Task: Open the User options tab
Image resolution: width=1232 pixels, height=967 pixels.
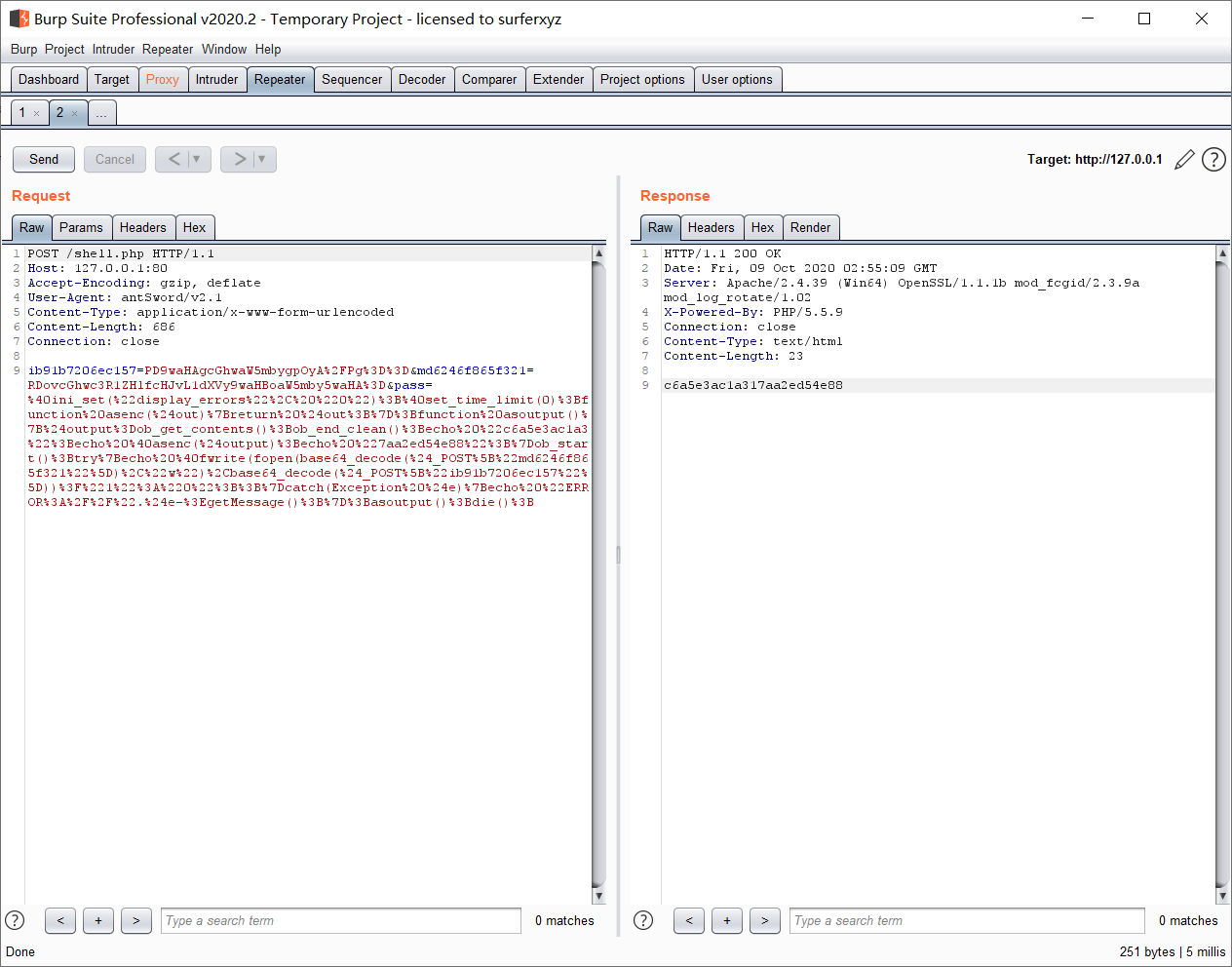Action: 737,80
